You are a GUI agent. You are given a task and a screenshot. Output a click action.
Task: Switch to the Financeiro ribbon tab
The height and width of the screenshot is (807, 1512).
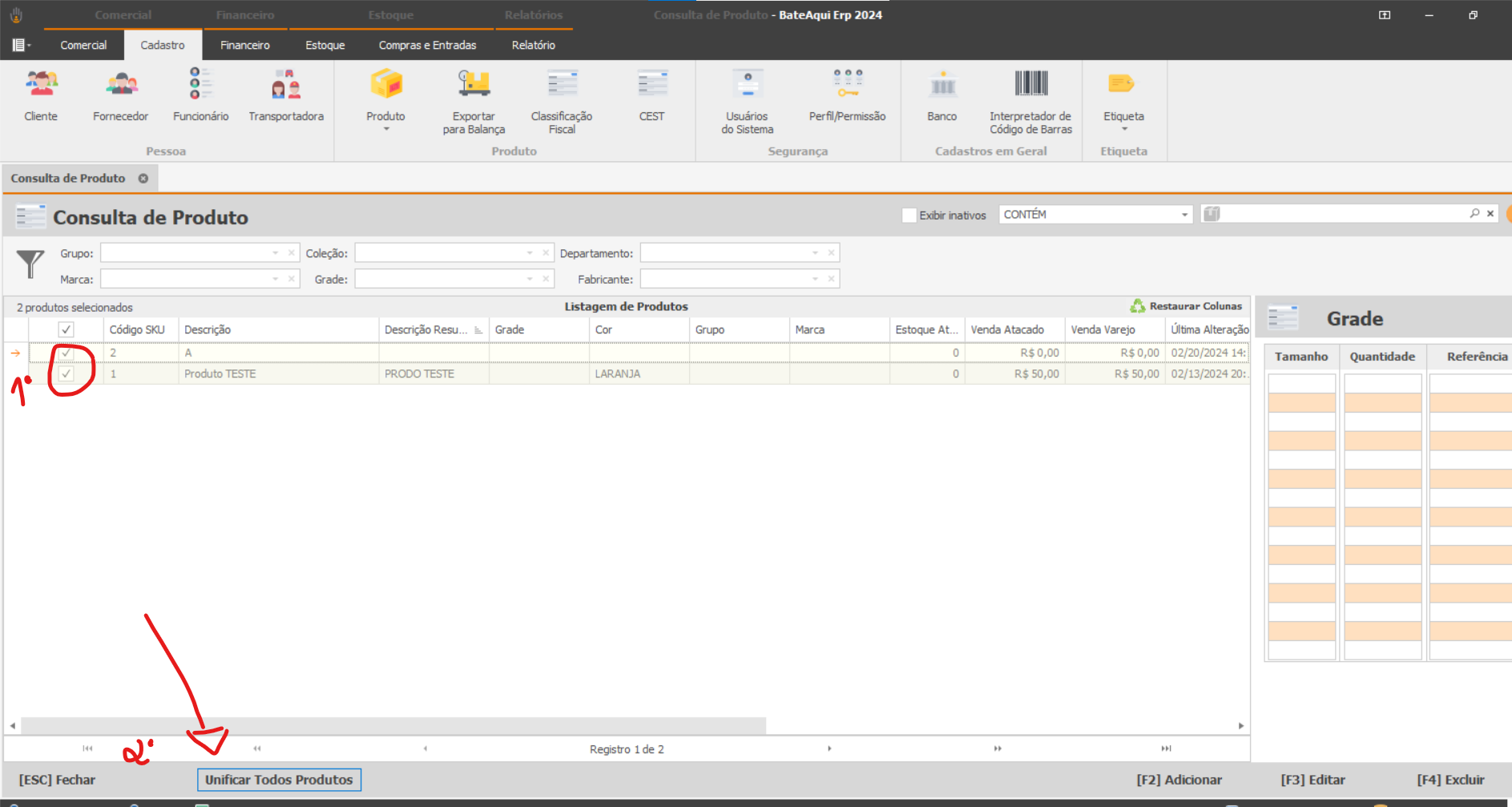point(245,45)
